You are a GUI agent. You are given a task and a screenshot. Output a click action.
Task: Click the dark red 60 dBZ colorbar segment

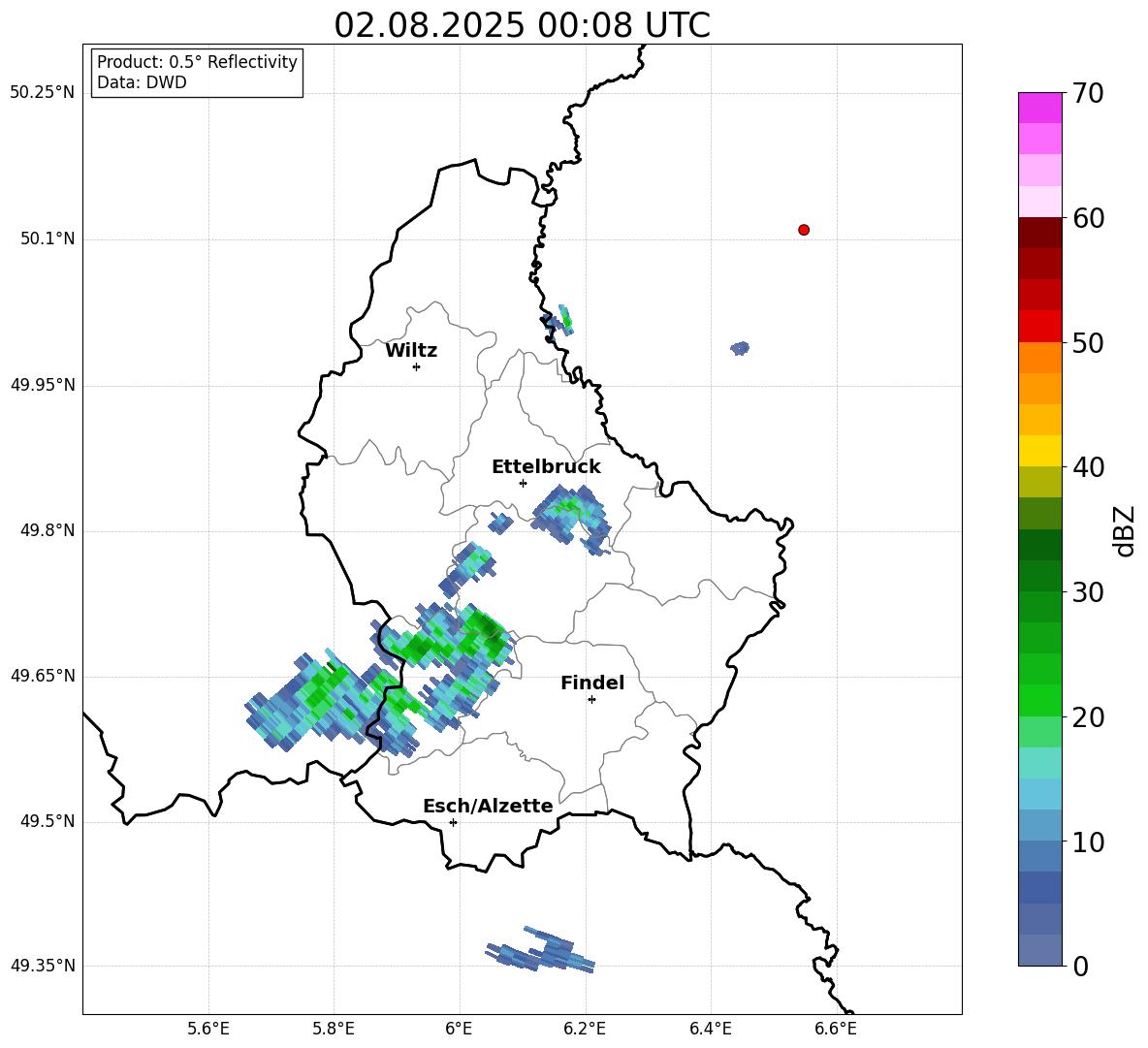coord(1039,233)
